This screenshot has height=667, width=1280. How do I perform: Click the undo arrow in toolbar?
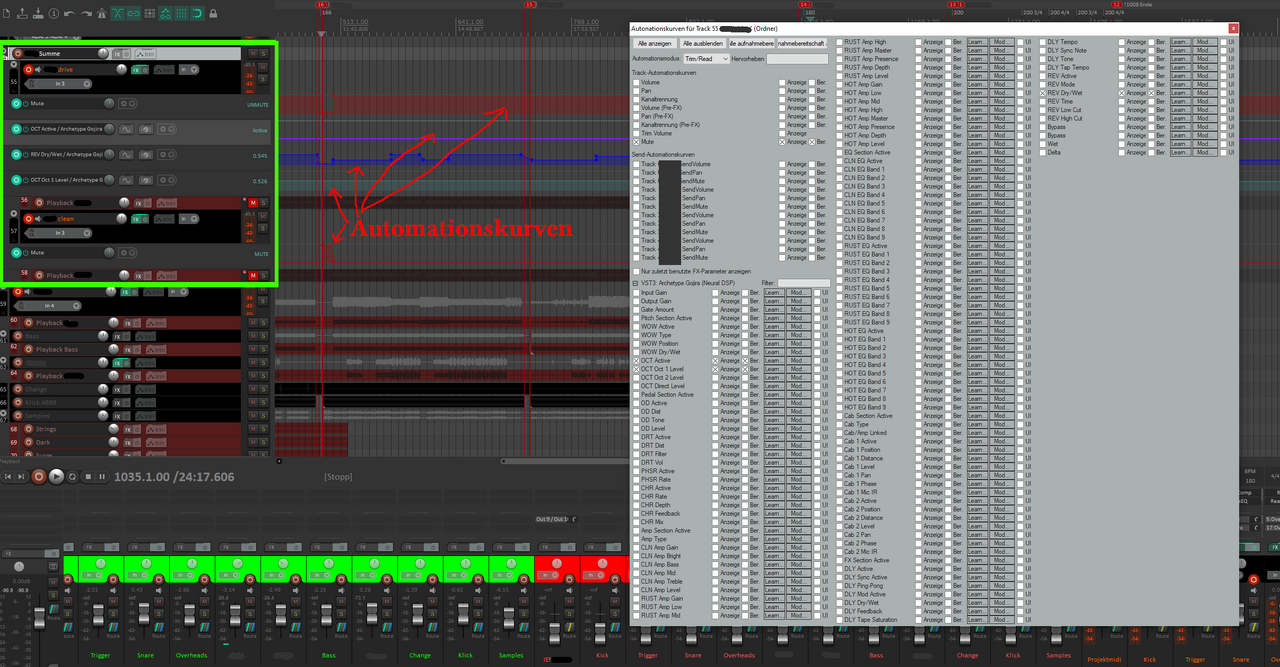70,14
